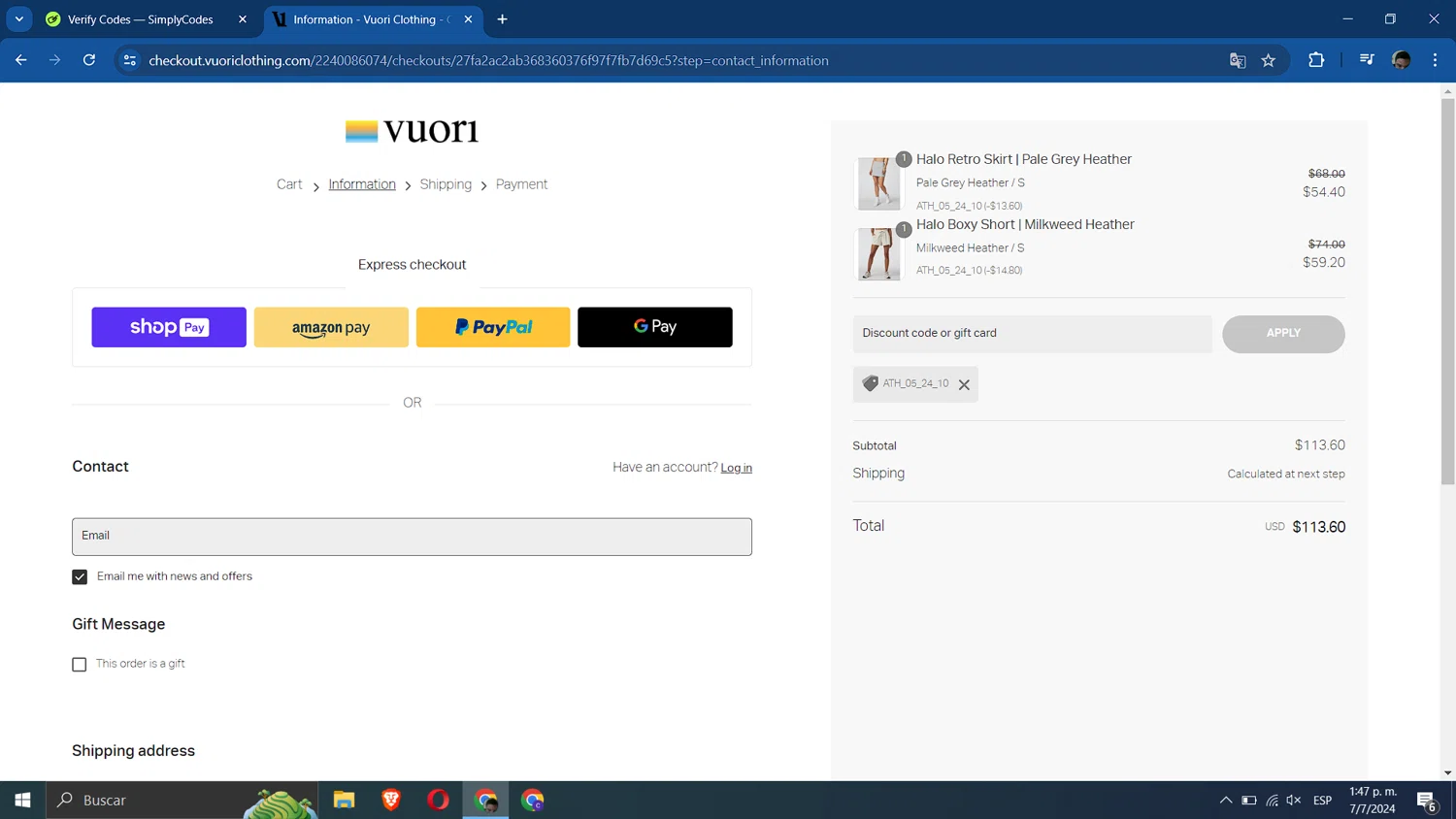Click Halo Boxy Short product title

click(1025, 224)
